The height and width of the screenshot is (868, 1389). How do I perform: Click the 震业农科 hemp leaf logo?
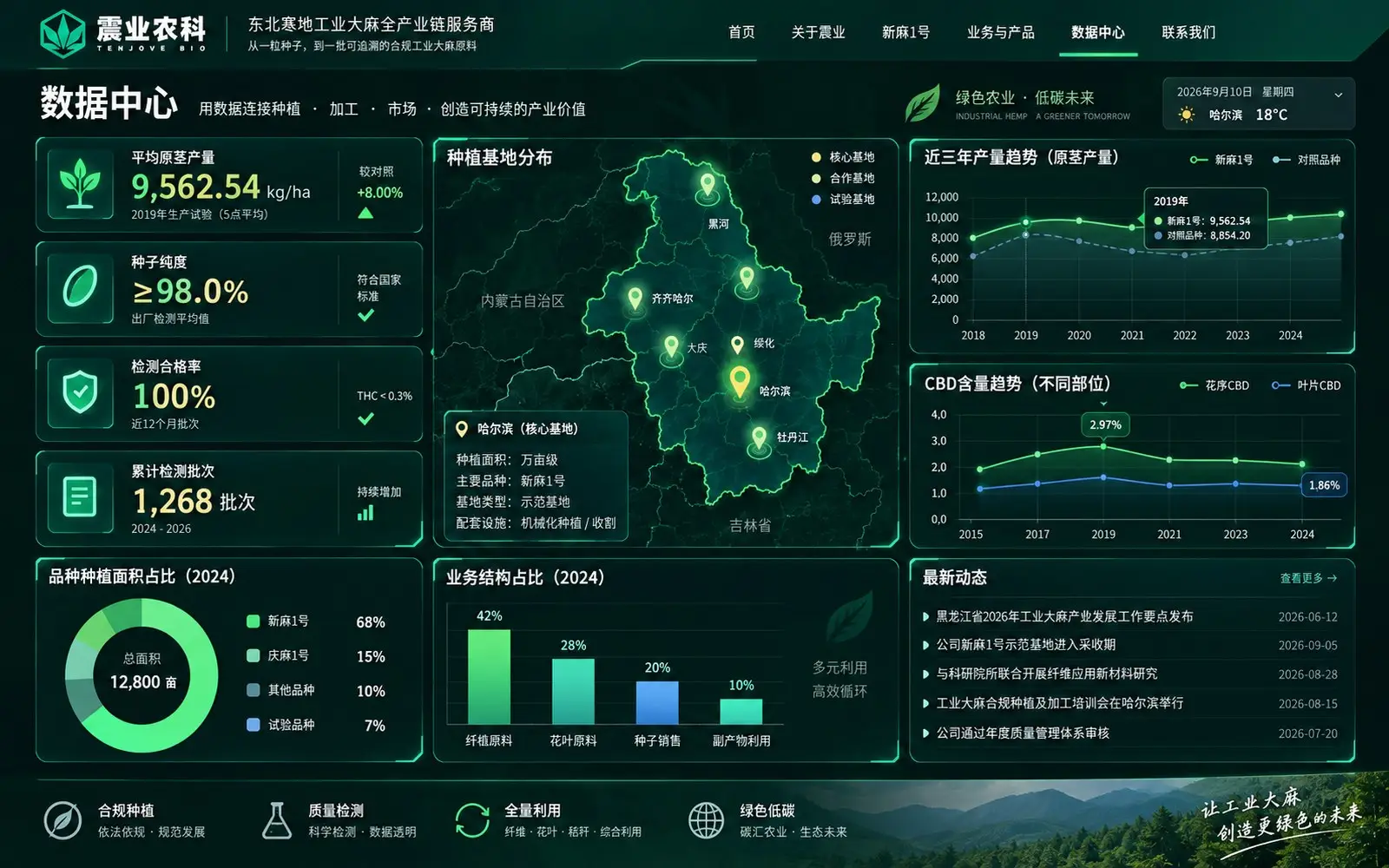(x=63, y=34)
